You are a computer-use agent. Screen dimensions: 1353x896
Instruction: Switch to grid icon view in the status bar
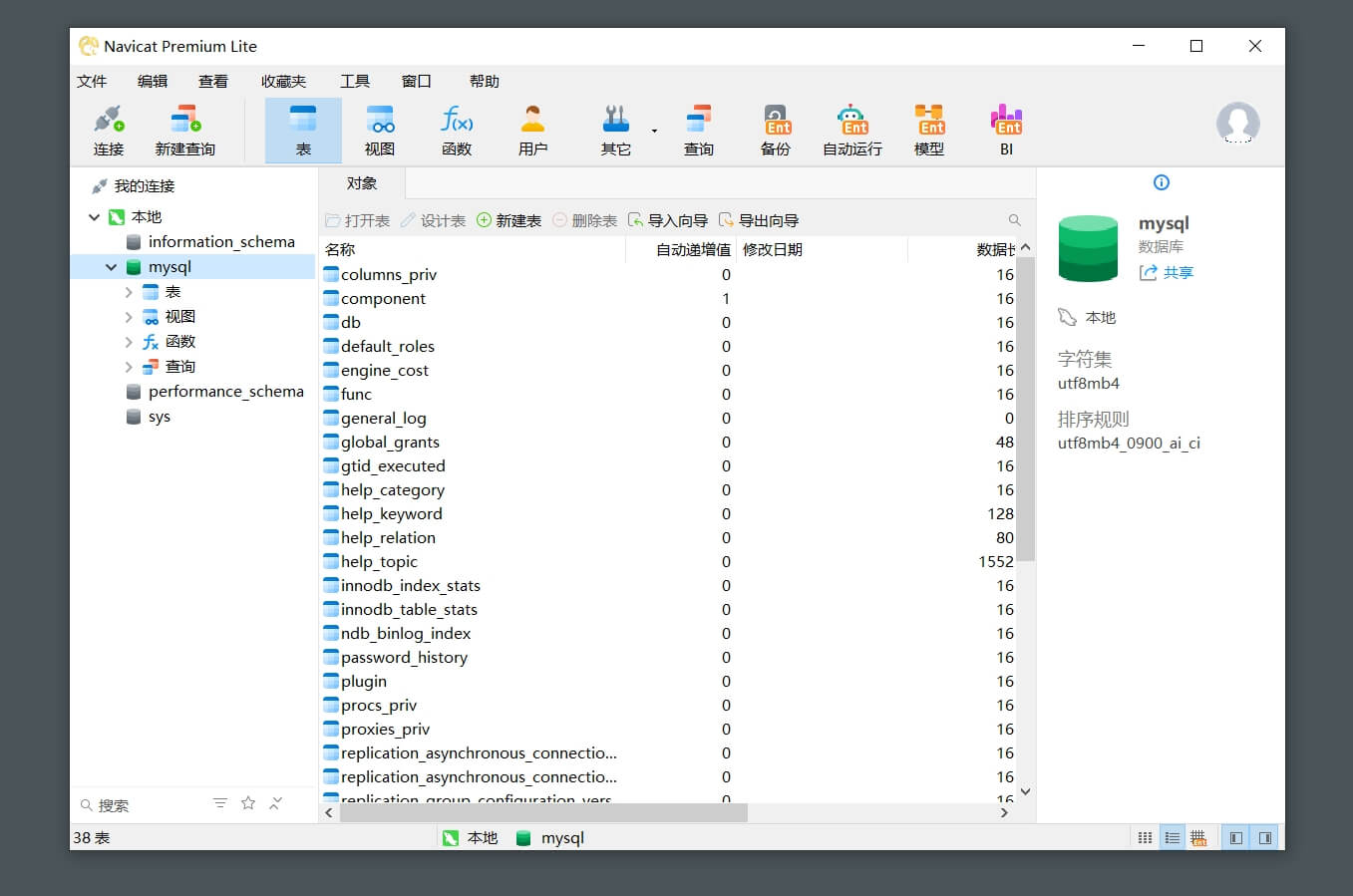click(x=1145, y=838)
